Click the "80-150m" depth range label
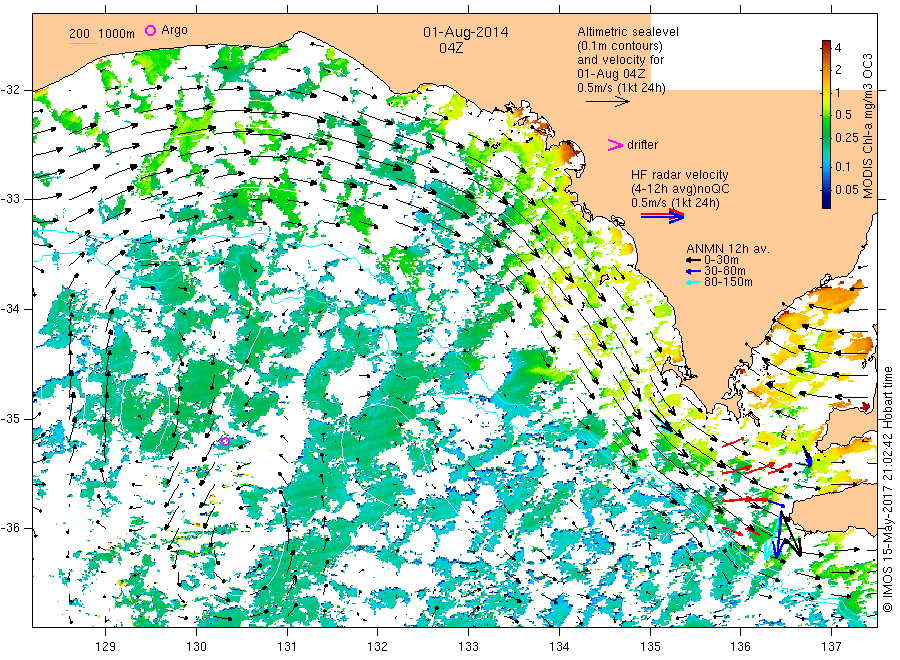The height and width of the screenshot is (660, 900). 728,282
